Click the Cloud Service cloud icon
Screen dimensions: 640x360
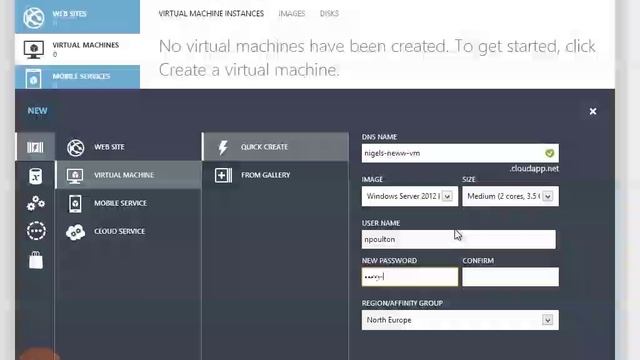tap(76, 232)
